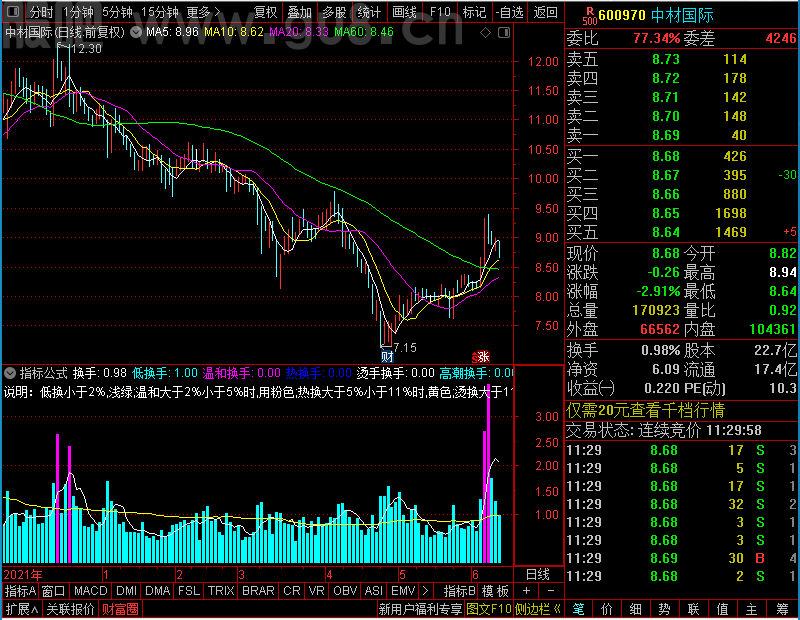Open the 多股 multi-stock view
Image resolution: width=800 pixels, height=620 pixels.
point(335,11)
